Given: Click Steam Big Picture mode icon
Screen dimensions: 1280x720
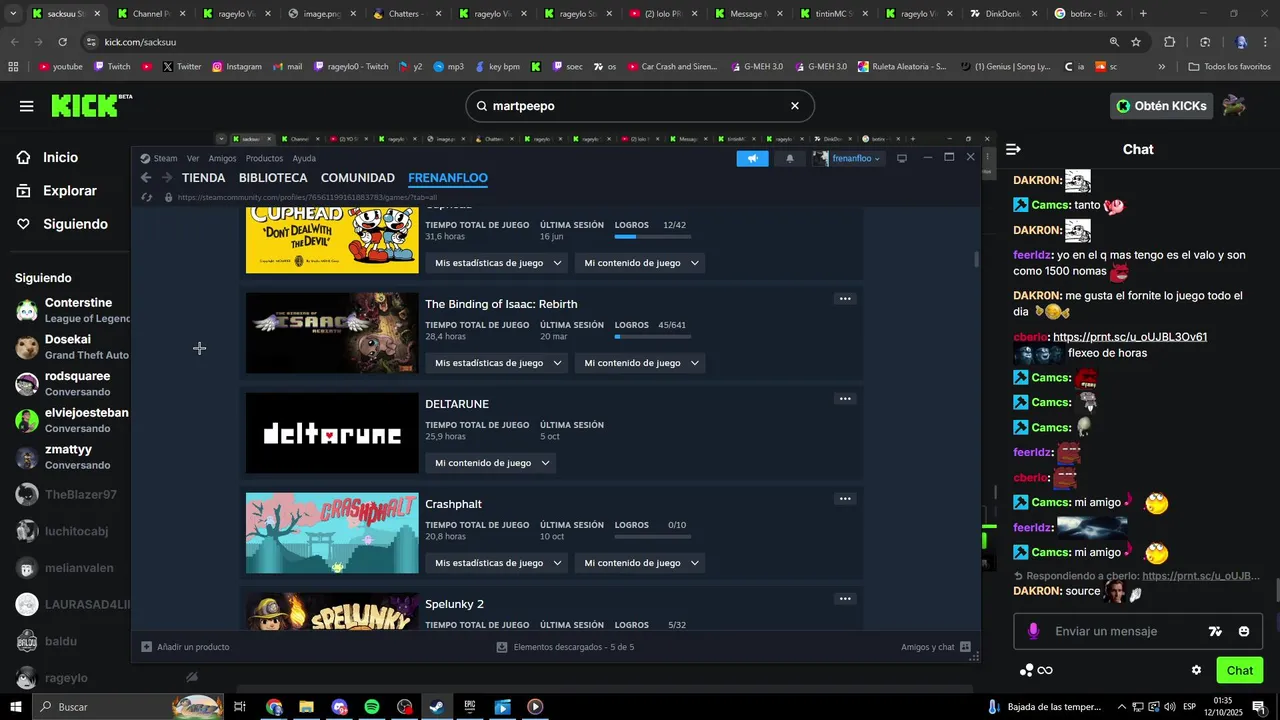Looking at the screenshot, I should pyautogui.click(x=901, y=158).
